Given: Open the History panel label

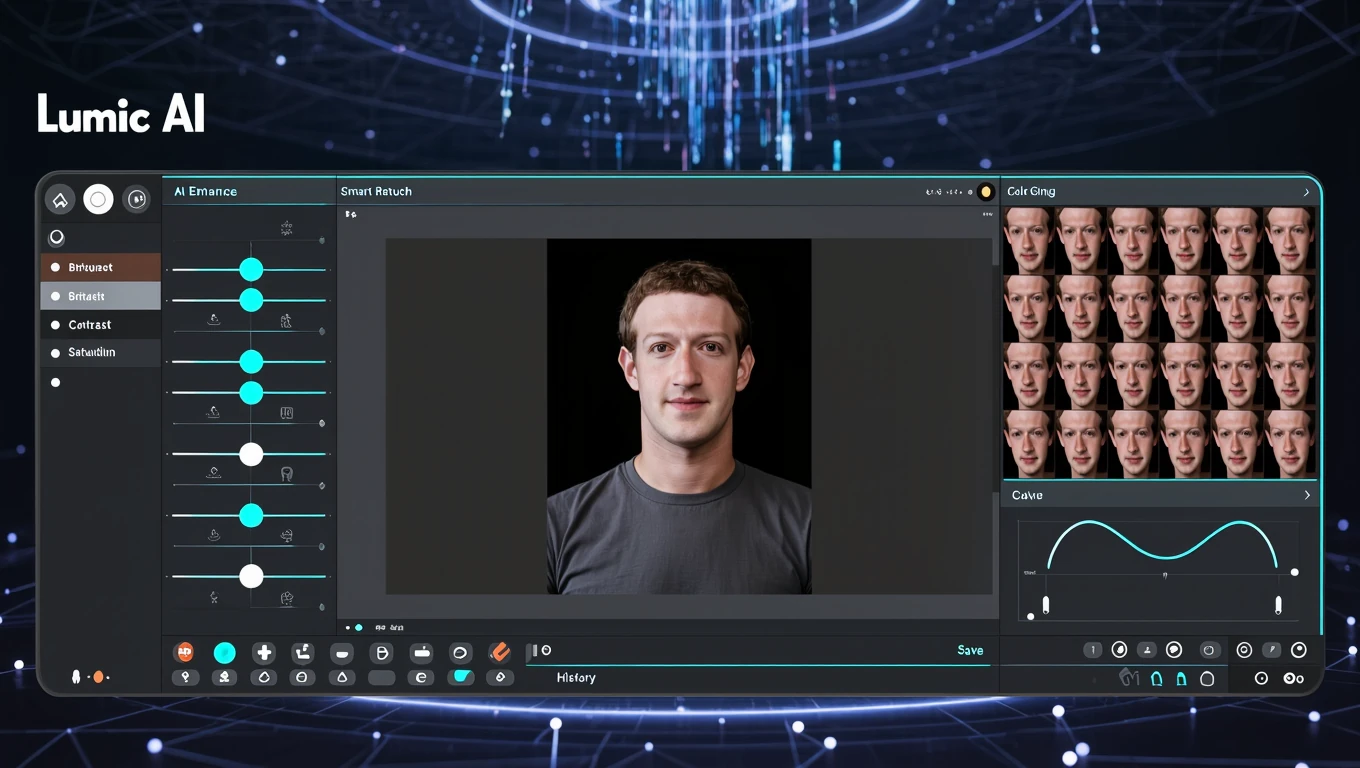Looking at the screenshot, I should (x=576, y=678).
